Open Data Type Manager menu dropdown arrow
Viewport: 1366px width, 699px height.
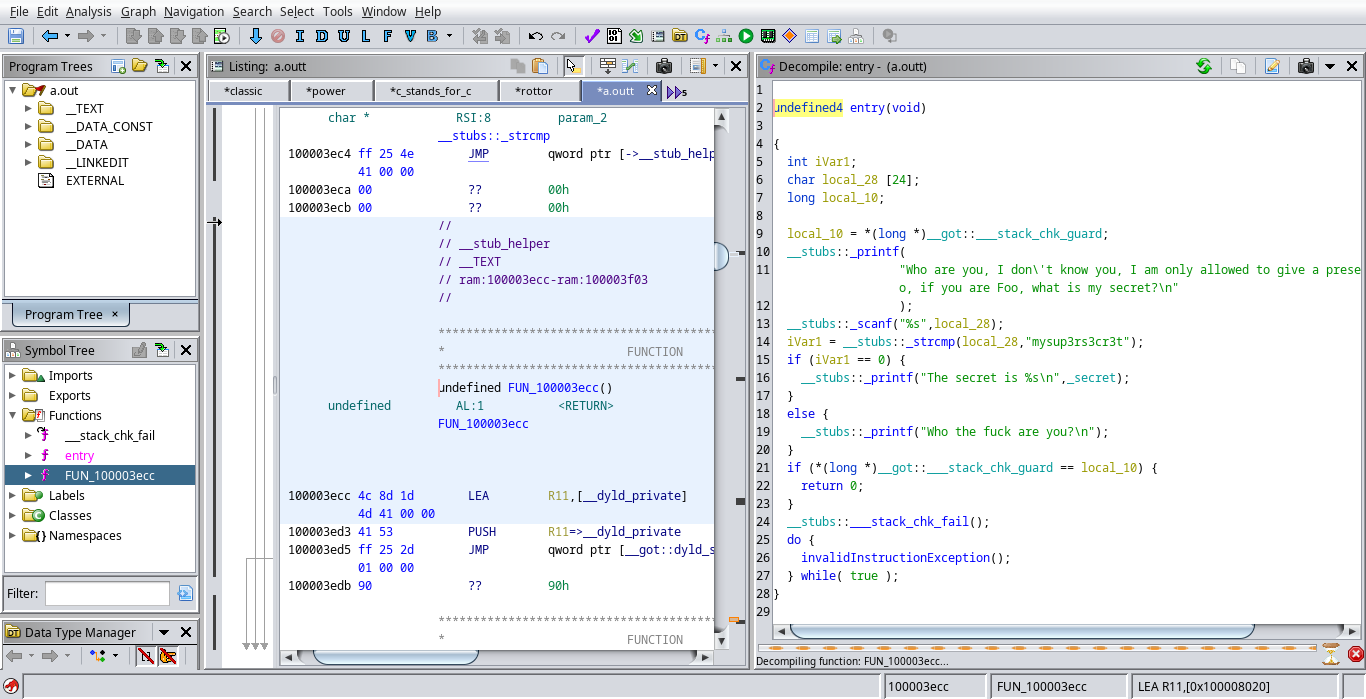163,632
